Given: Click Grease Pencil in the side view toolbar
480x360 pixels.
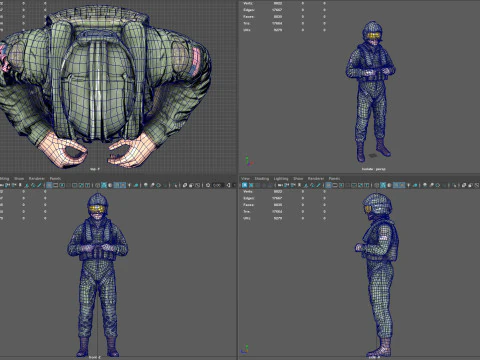Looking at the screenshot, I should (318, 185).
